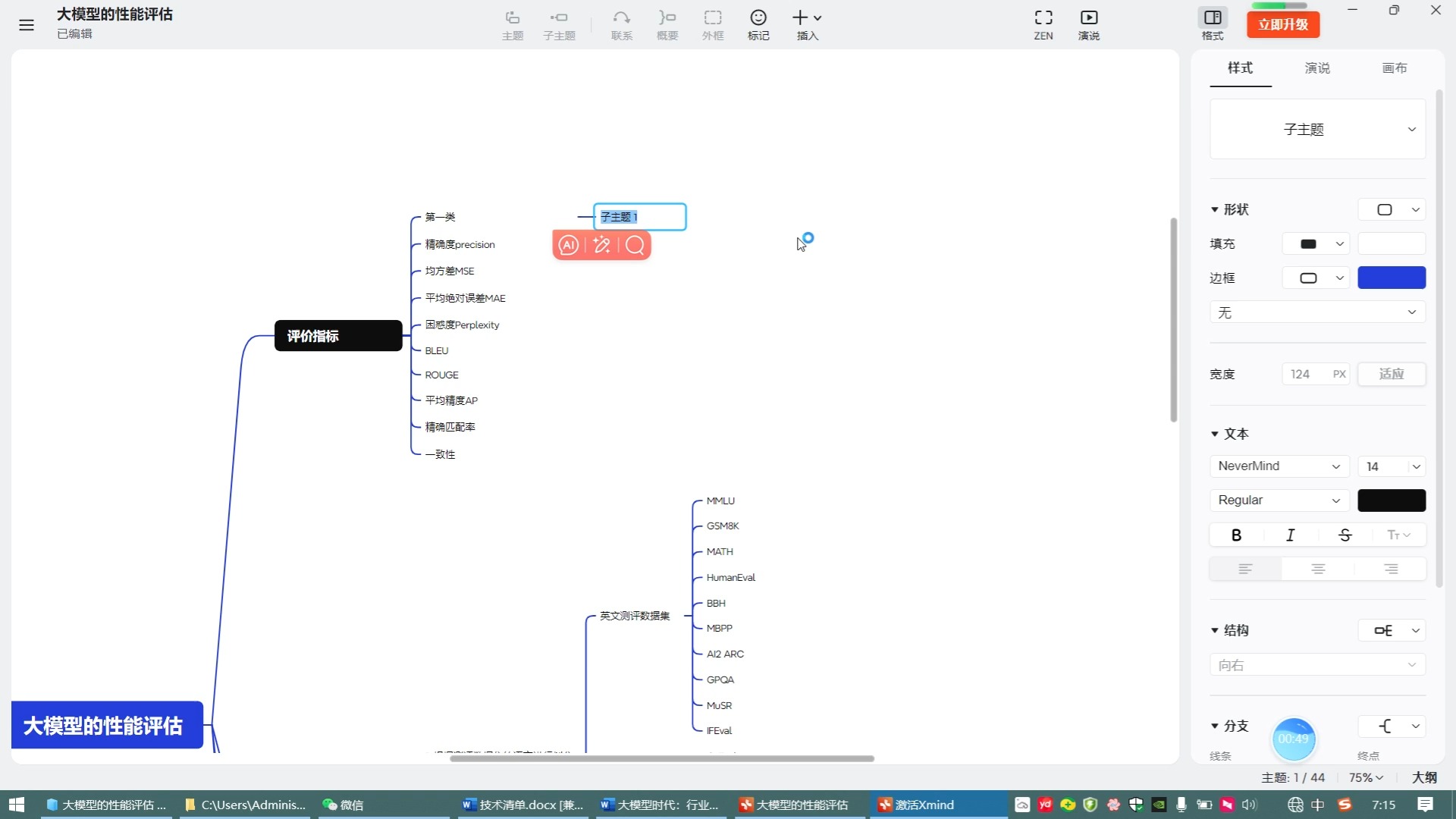Open the branch line style dropdown
Screen dimensions: 1456x819
[1392, 726]
